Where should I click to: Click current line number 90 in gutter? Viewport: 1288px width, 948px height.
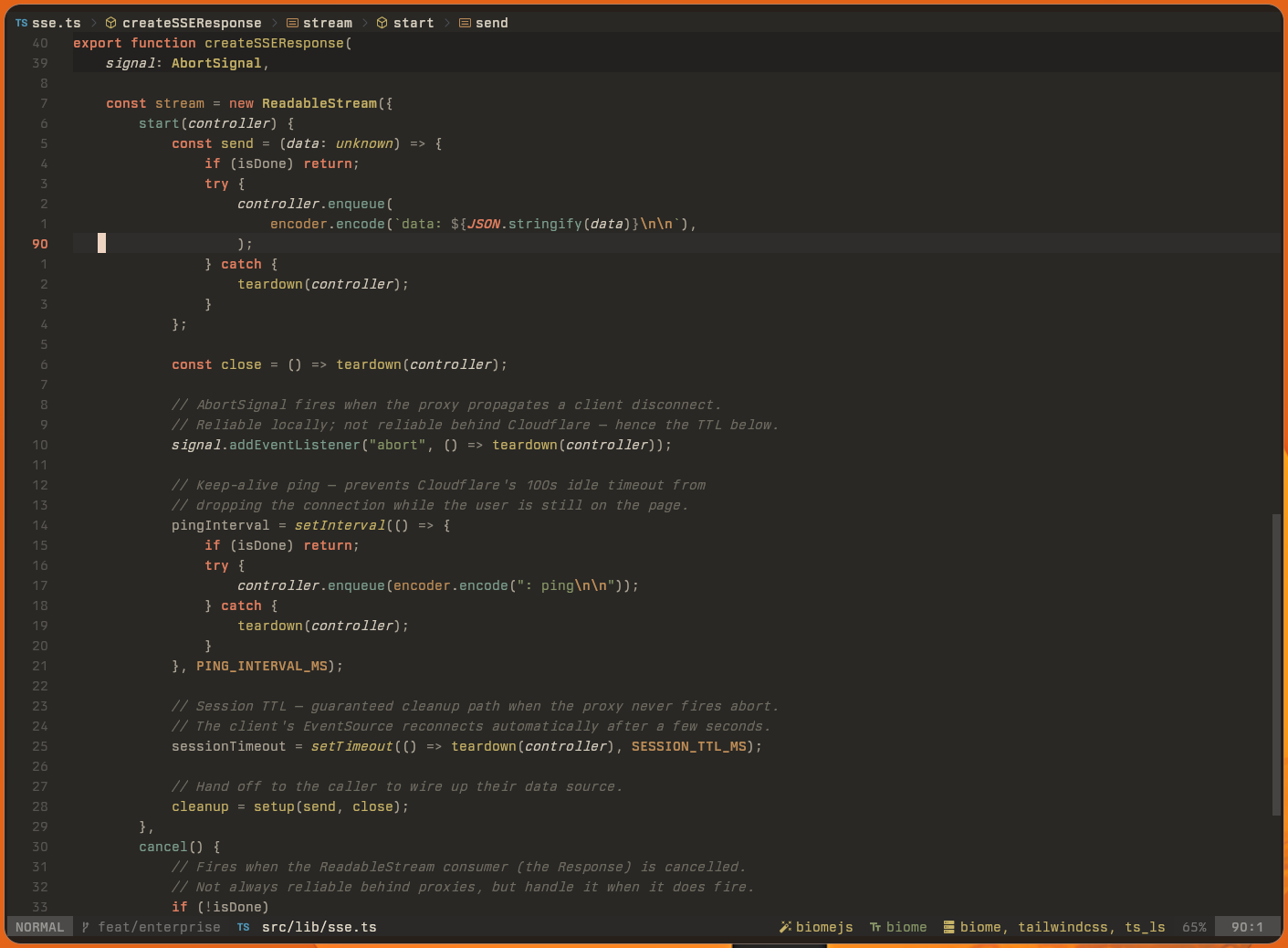click(x=40, y=244)
